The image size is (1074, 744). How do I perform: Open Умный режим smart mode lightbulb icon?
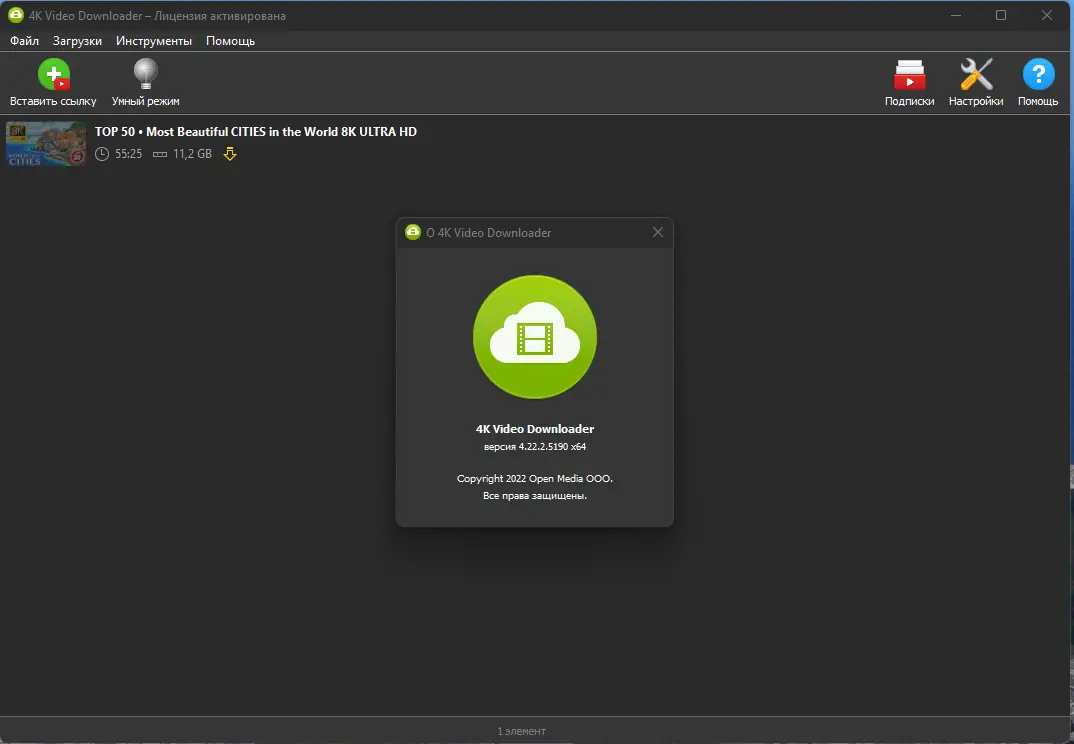pyautogui.click(x=145, y=73)
